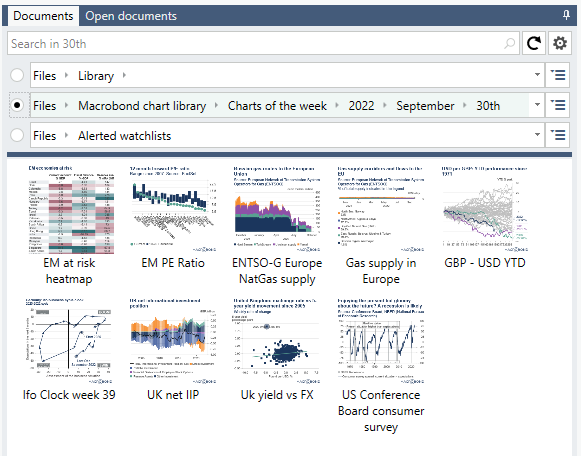
Task: Select GBP - USD YTD thumbnail
Action: pyautogui.click(x=485, y=209)
